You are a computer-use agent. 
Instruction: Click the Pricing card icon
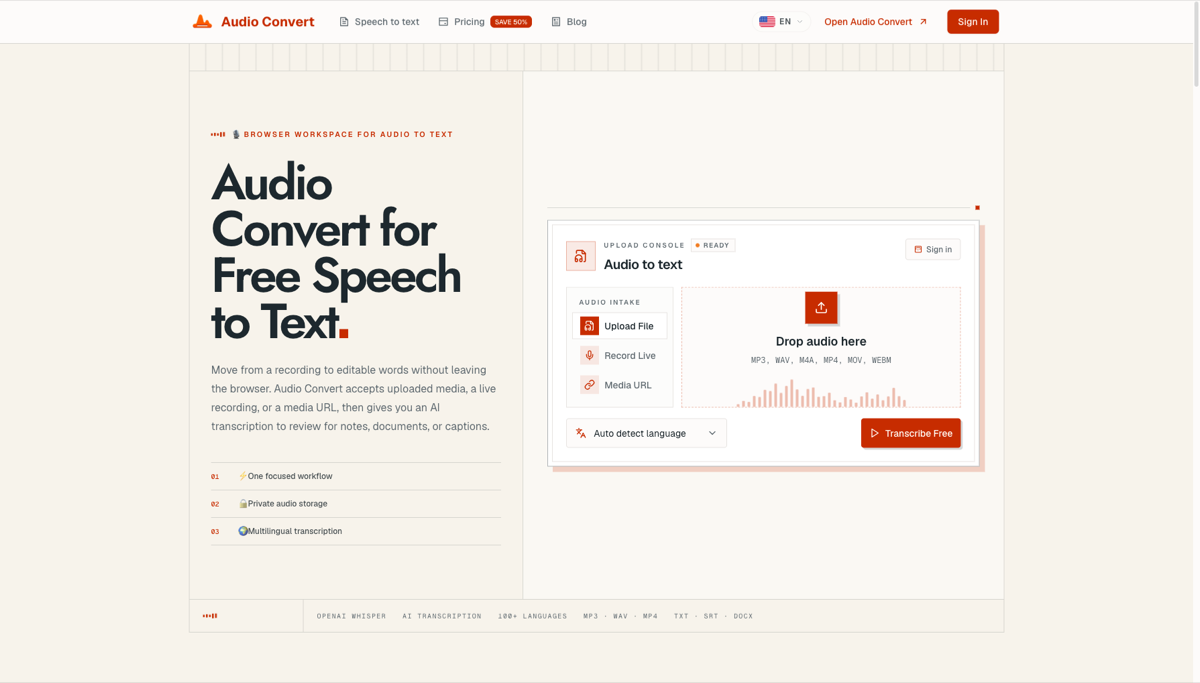coord(443,21)
